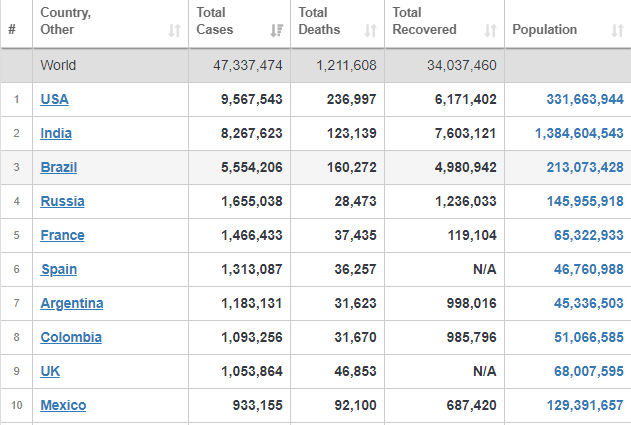Click India population 1,384,604,543 link

tap(579, 133)
